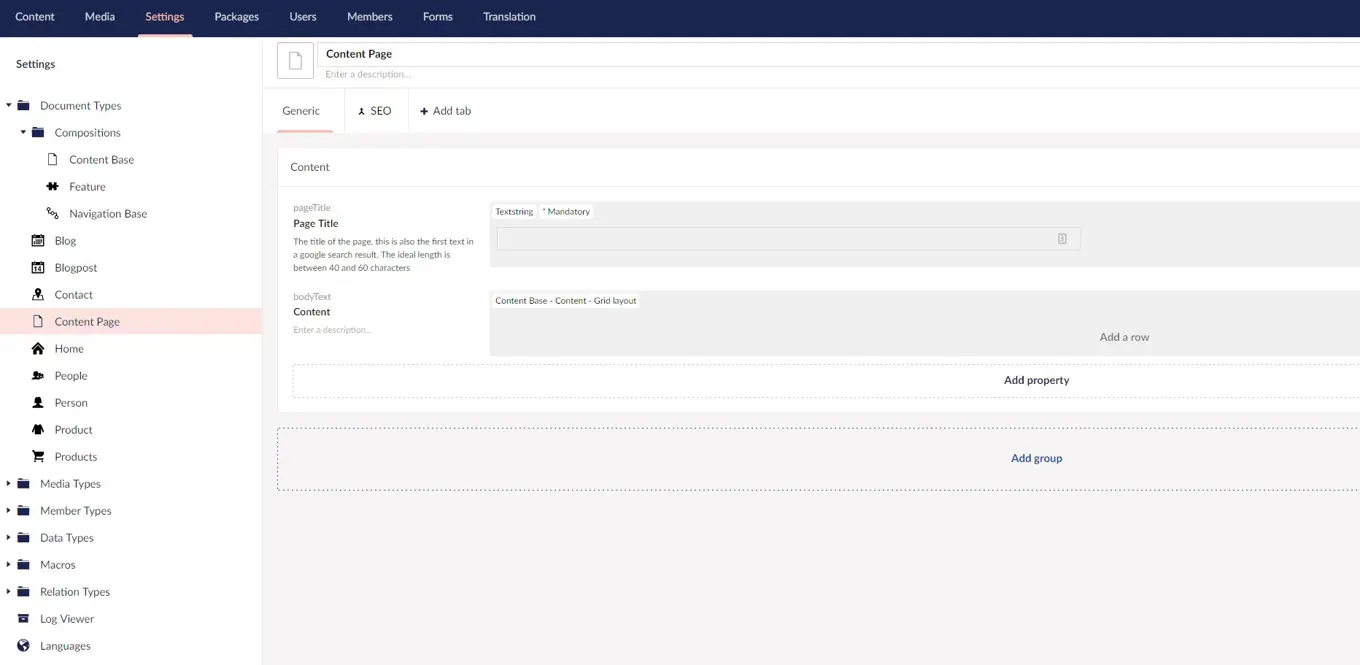Collapse the Compositions folder

tap(21, 132)
